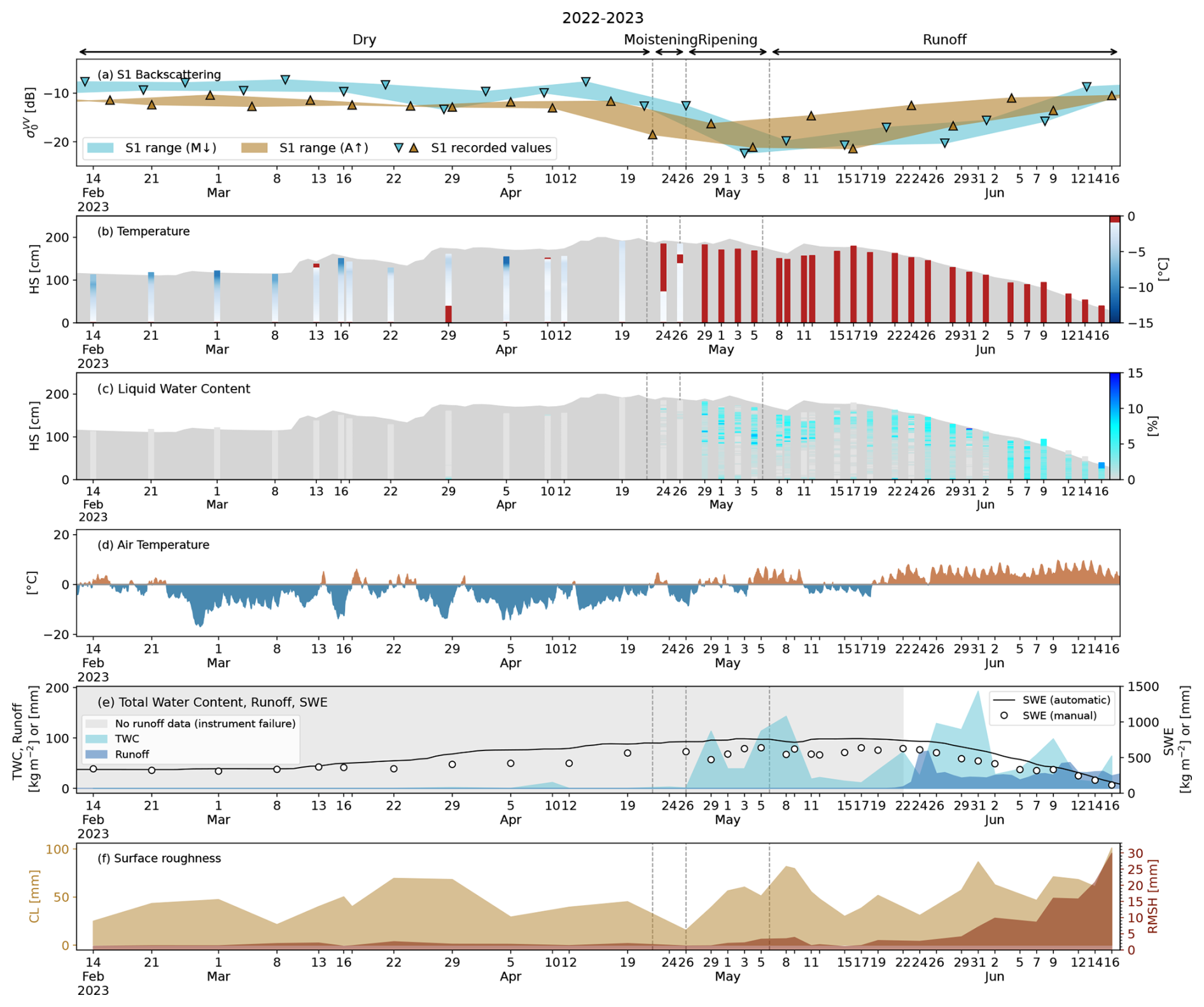Select the Runoff phase label at top

[944, 39]
